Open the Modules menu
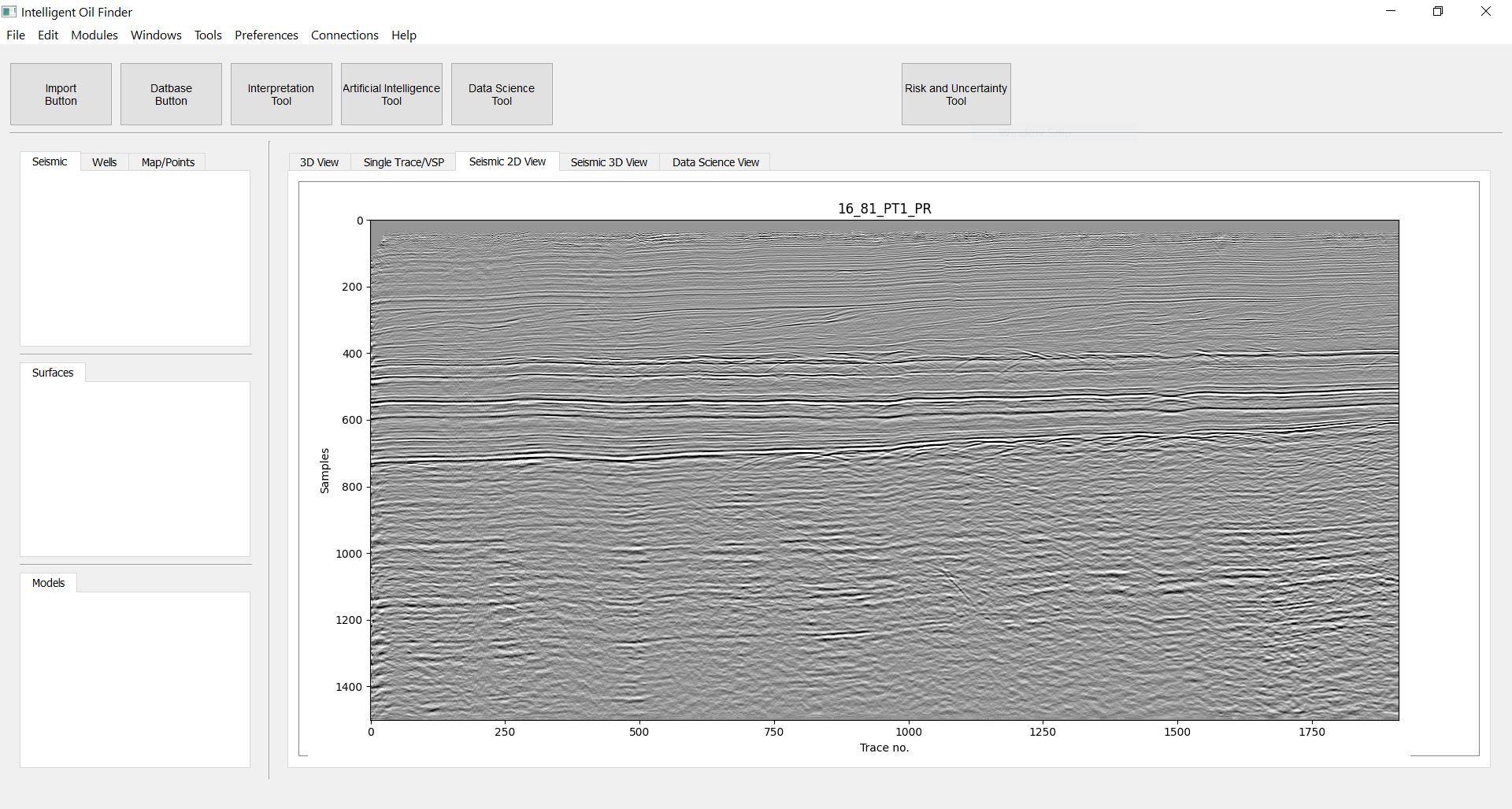The height and width of the screenshot is (809, 1512). point(94,35)
